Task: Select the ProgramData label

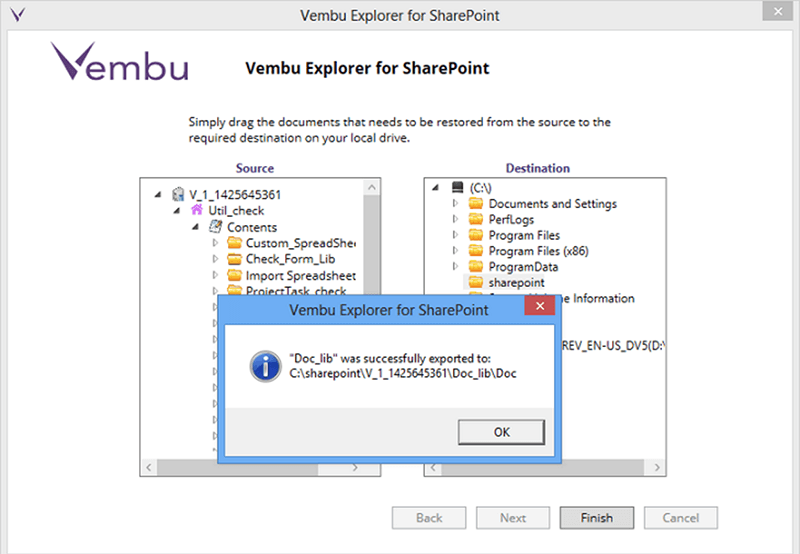Action: (523, 267)
